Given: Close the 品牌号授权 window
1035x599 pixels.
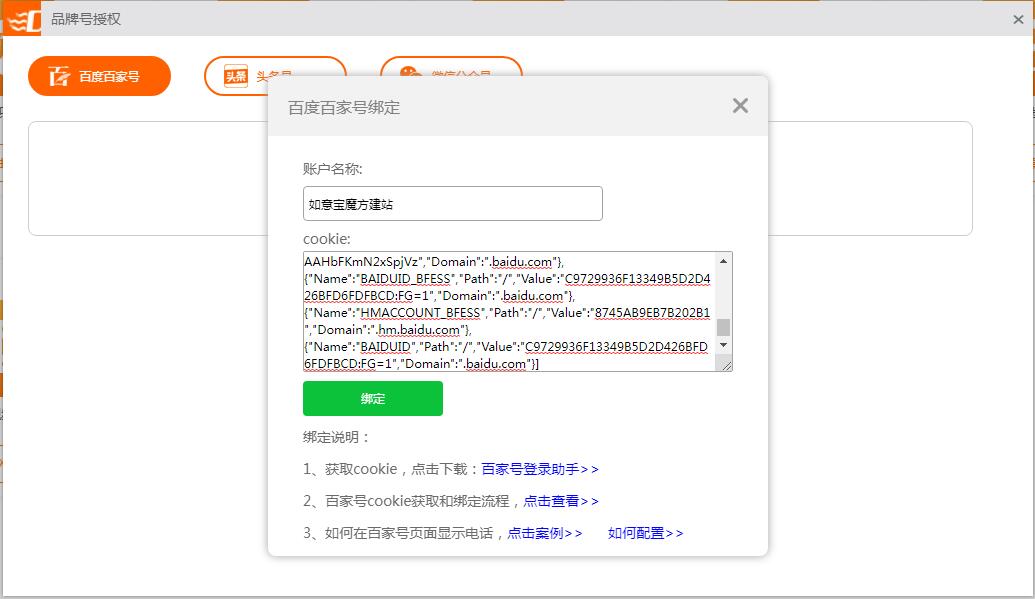Looking at the screenshot, I should (x=1018, y=19).
